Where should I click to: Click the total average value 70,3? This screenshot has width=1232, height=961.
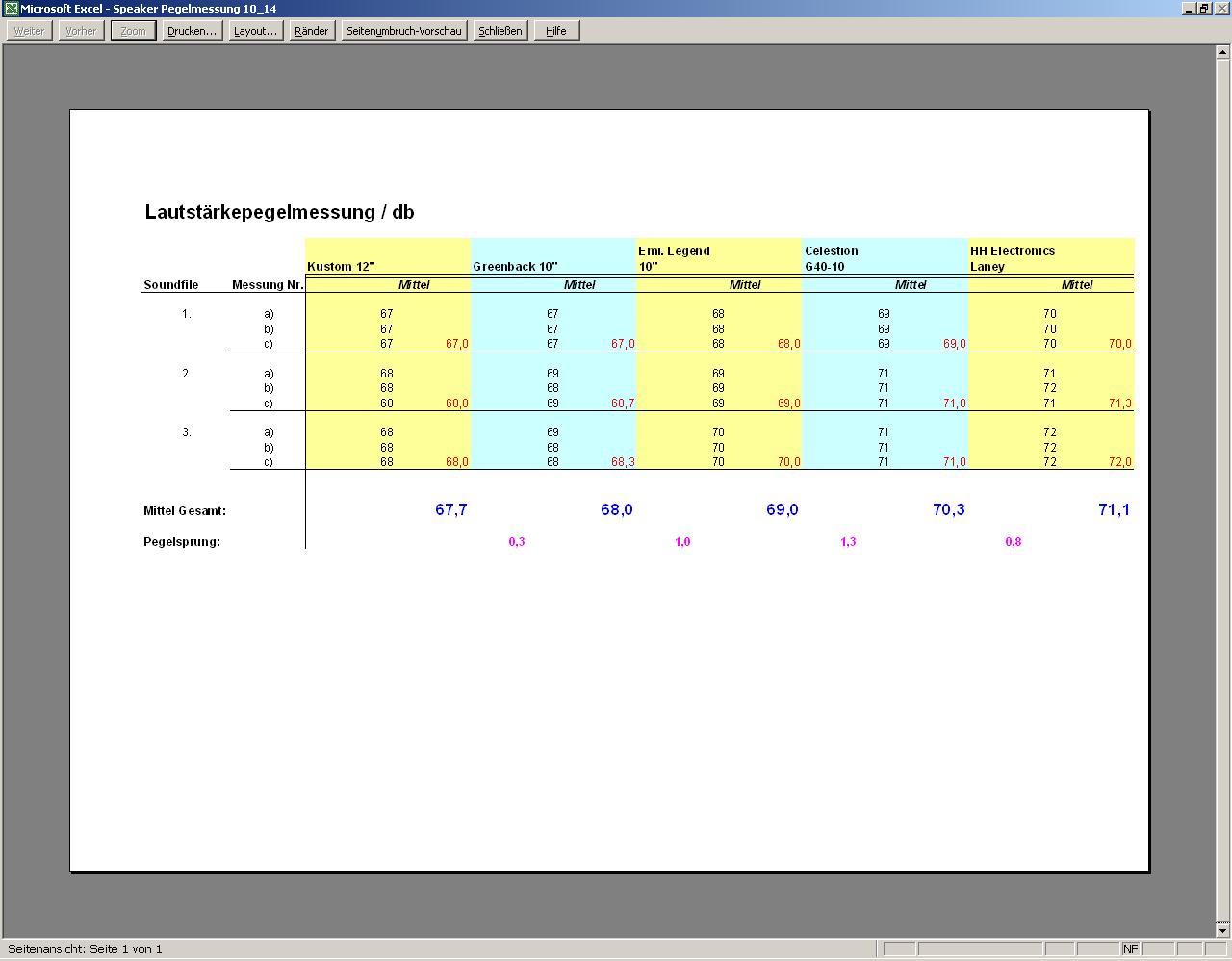[949, 509]
